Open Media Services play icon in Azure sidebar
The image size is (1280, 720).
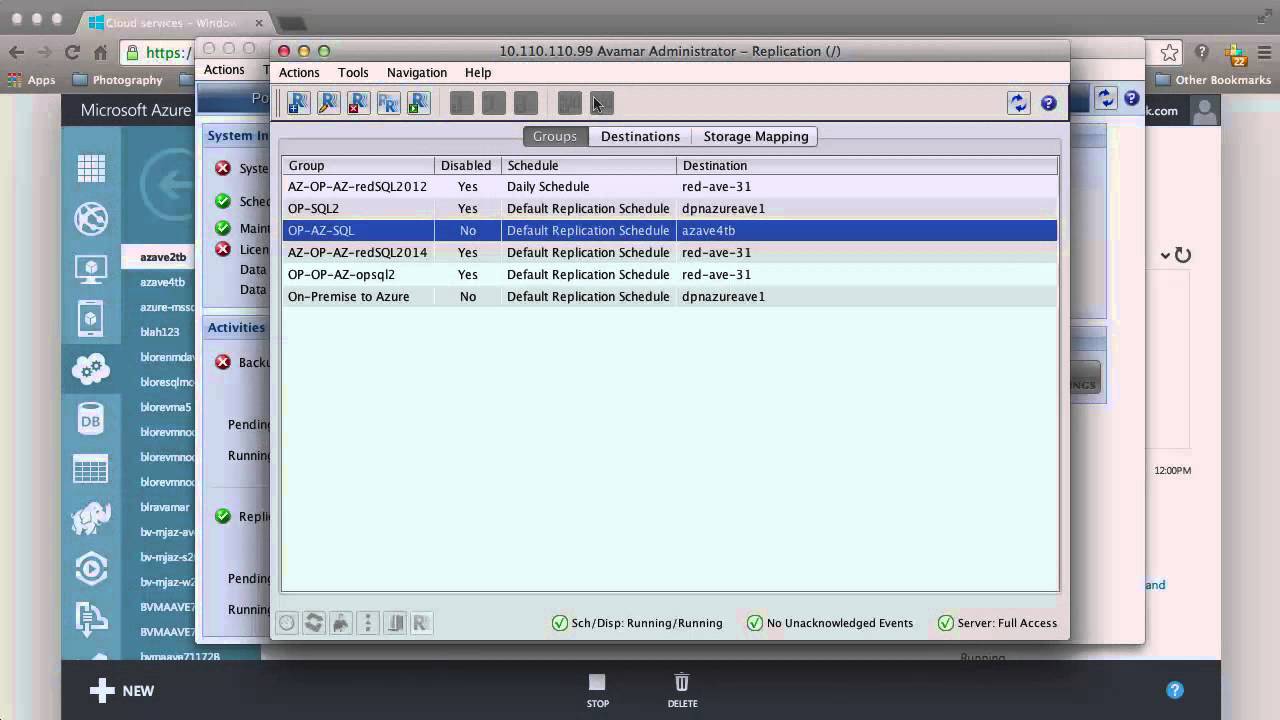coord(91,569)
